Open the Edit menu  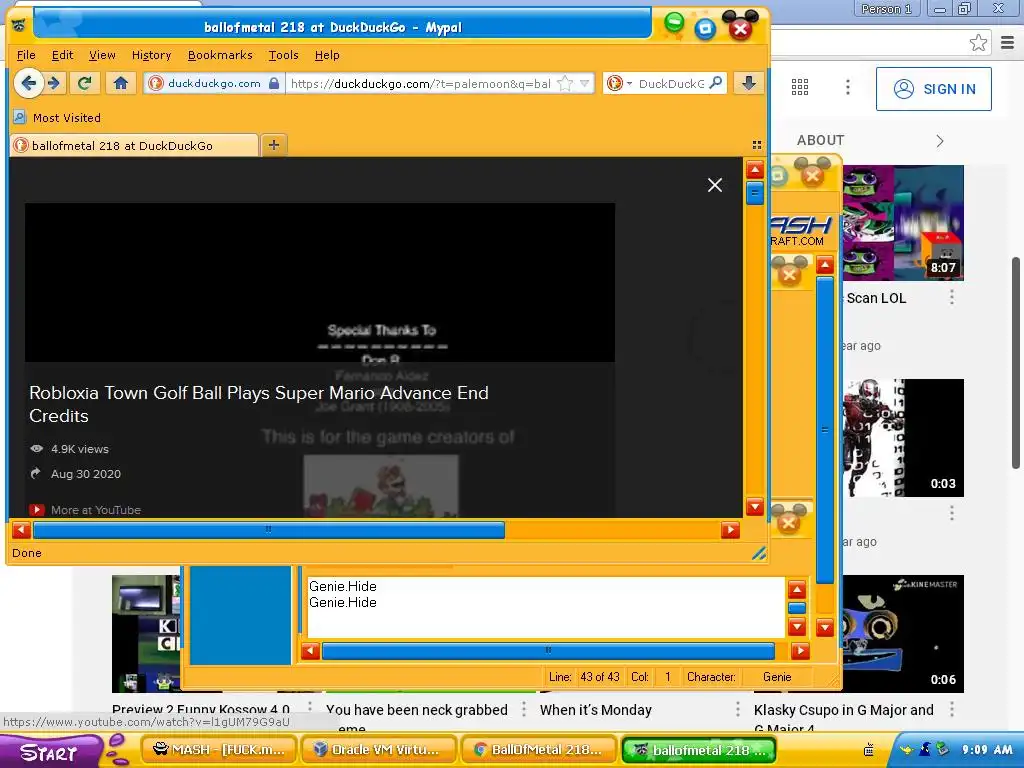pos(62,55)
